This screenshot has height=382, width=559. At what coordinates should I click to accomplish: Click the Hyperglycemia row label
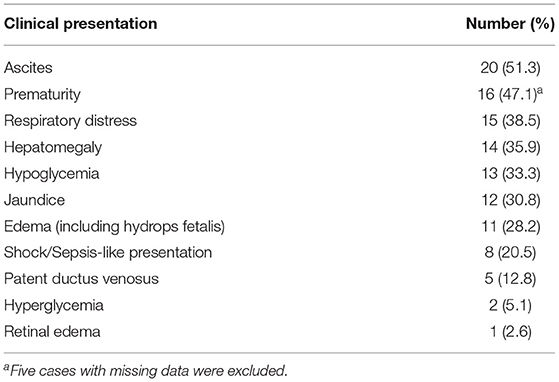(54, 305)
